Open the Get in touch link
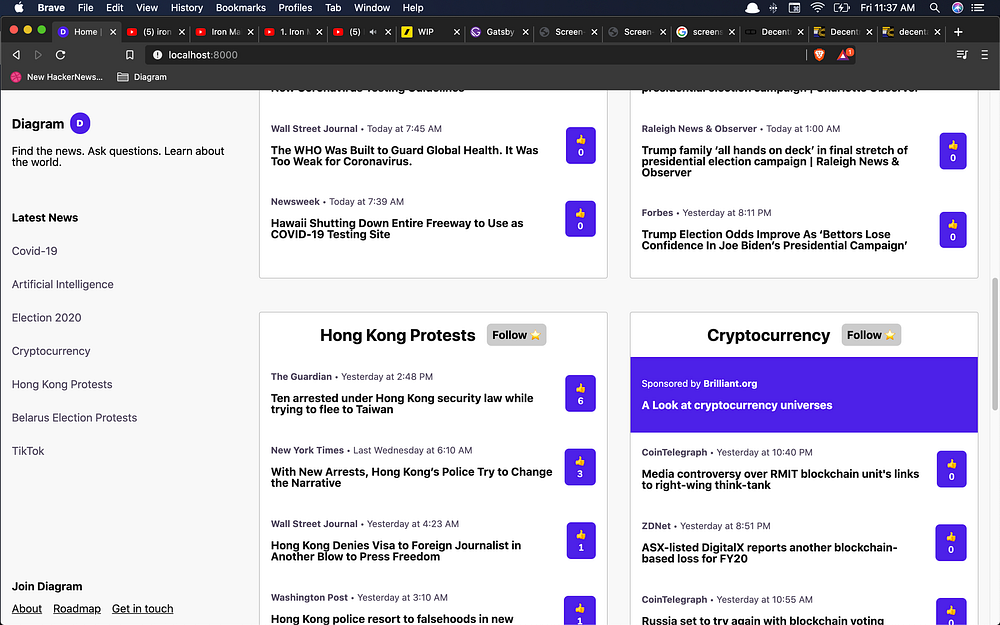1000x625 pixels. point(142,608)
